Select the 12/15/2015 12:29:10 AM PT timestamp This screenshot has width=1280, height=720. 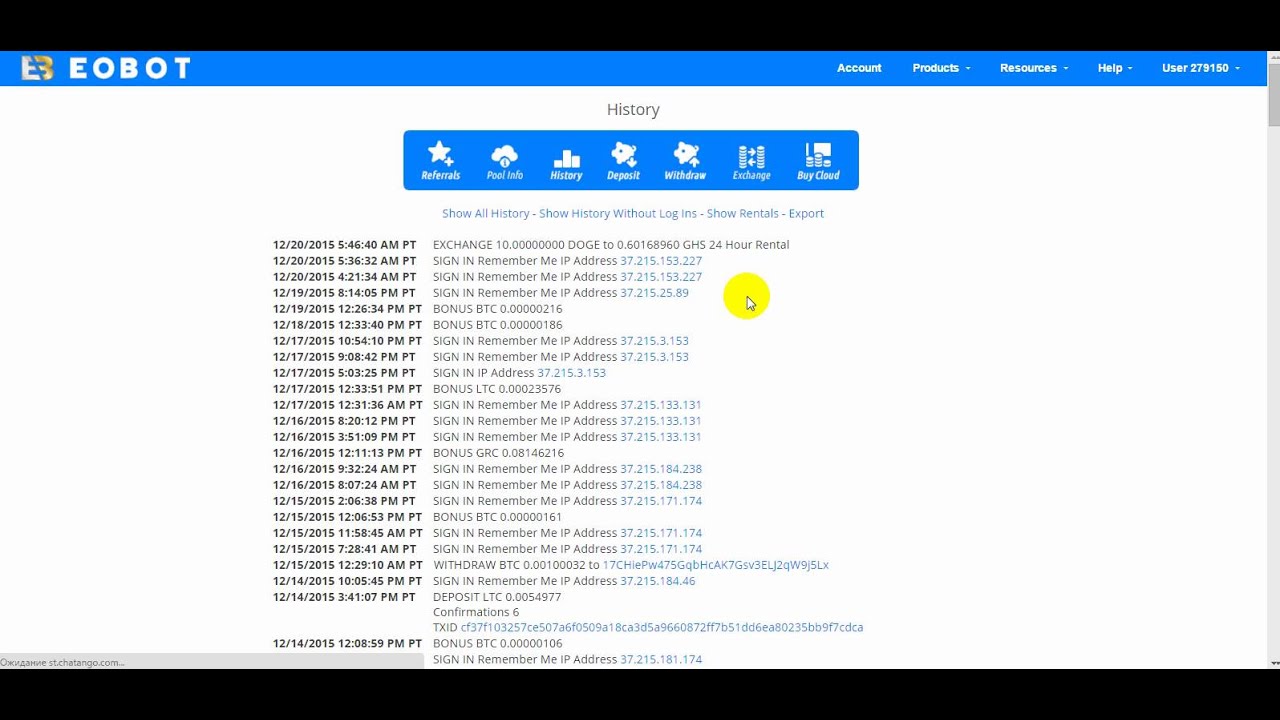(x=347, y=565)
